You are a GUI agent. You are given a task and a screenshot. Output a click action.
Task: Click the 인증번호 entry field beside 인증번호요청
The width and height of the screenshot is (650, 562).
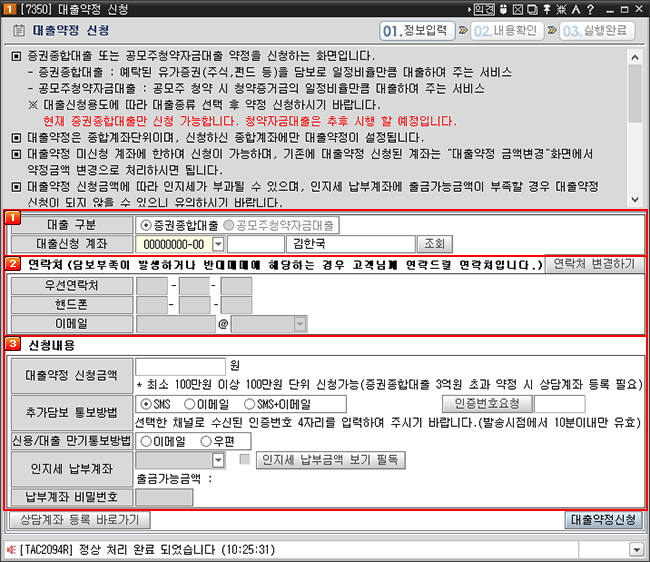[560, 404]
